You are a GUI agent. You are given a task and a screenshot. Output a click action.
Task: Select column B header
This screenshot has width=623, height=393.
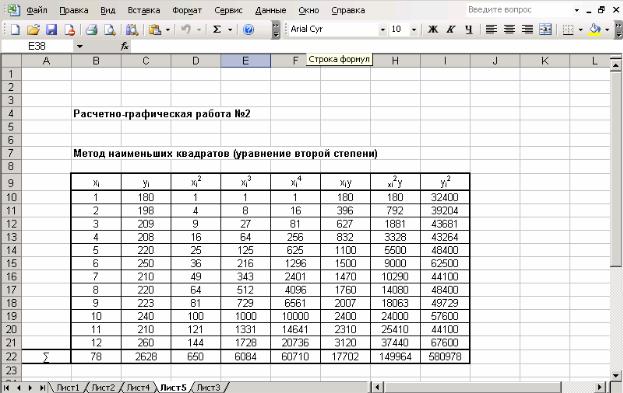point(96,61)
